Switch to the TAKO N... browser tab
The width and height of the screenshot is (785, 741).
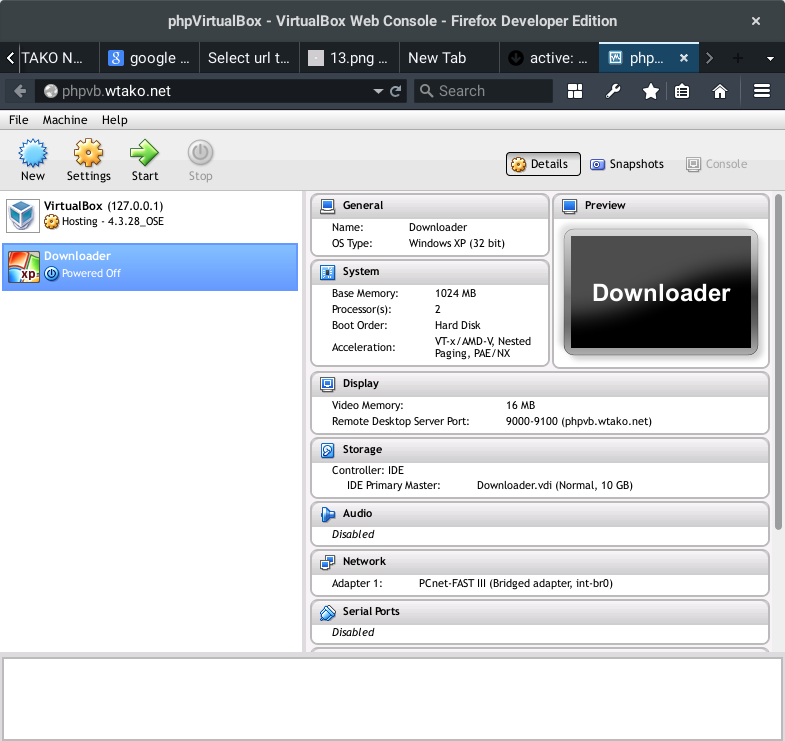click(x=59, y=58)
